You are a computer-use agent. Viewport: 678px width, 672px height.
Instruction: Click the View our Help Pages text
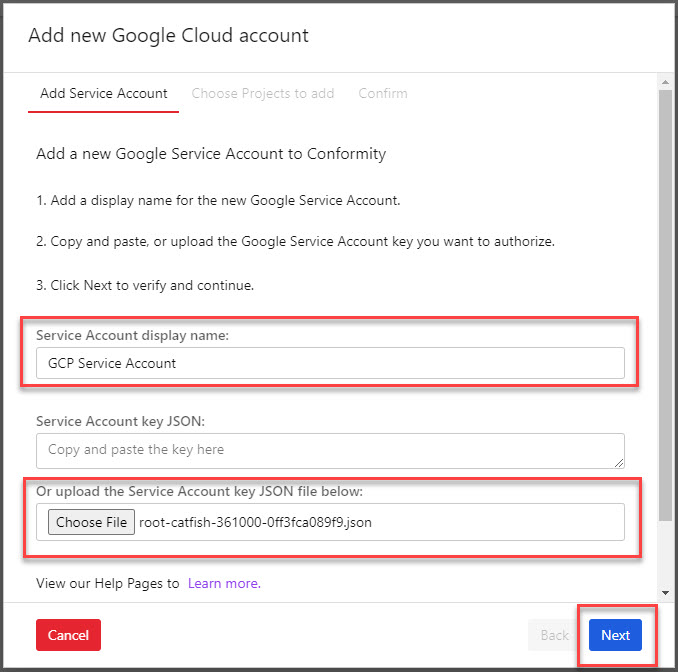(108, 583)
